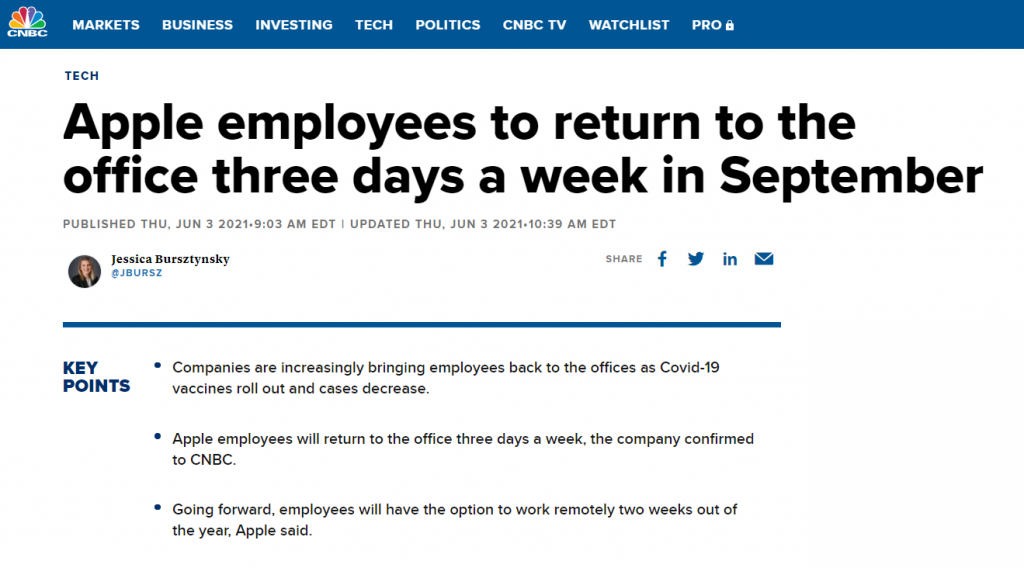This screenshot has height=568, width=1024.
Task: Open the @JBURSZ Twitter handle link
Action: click(136, 273)
